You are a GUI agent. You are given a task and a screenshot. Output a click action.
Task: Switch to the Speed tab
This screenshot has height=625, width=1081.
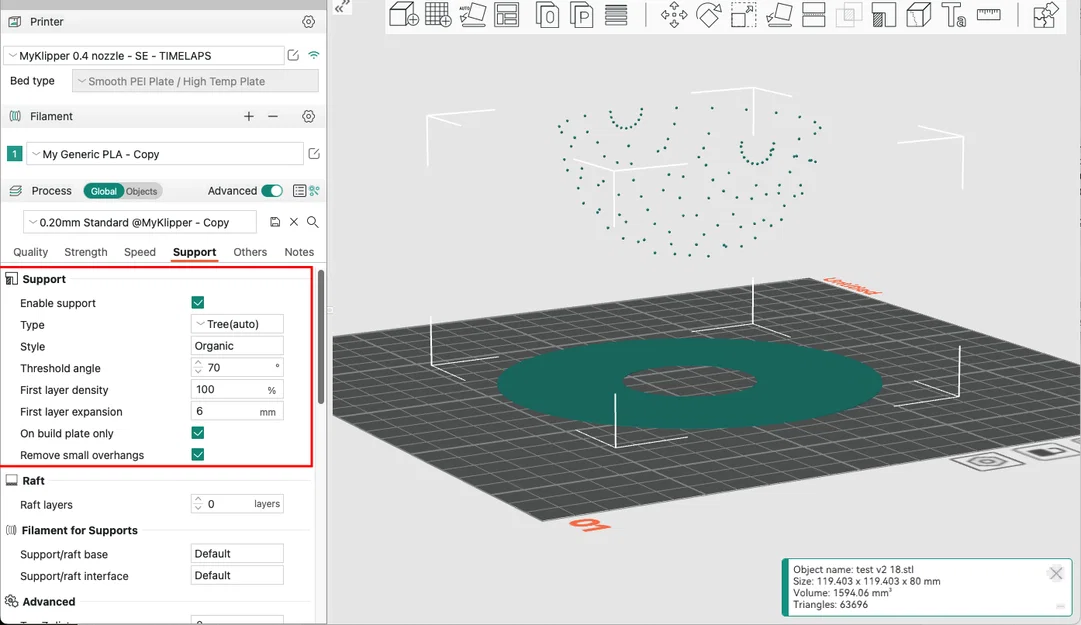coord(140,252)
